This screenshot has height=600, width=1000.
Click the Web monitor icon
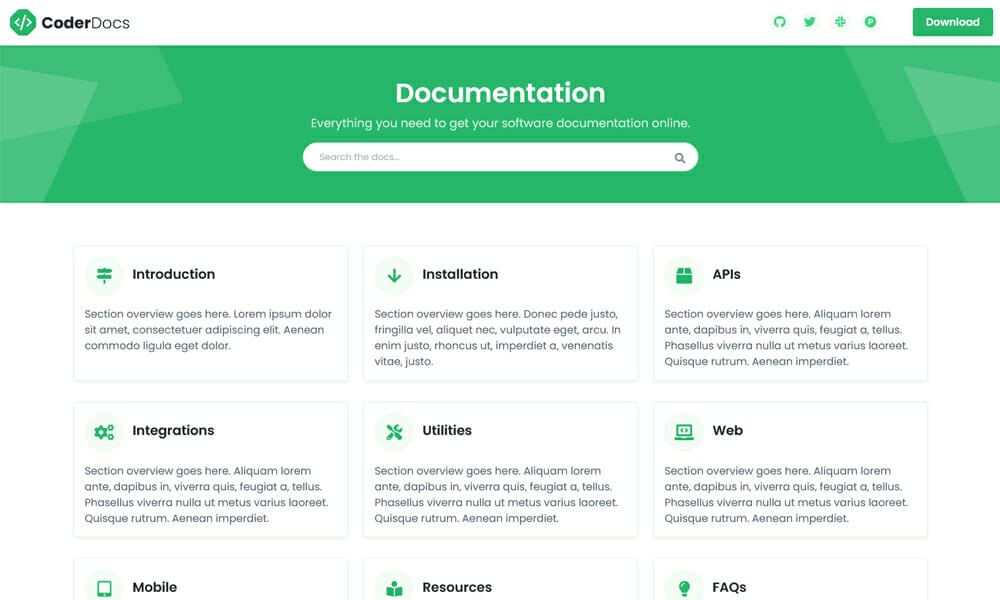coord(684,431)
